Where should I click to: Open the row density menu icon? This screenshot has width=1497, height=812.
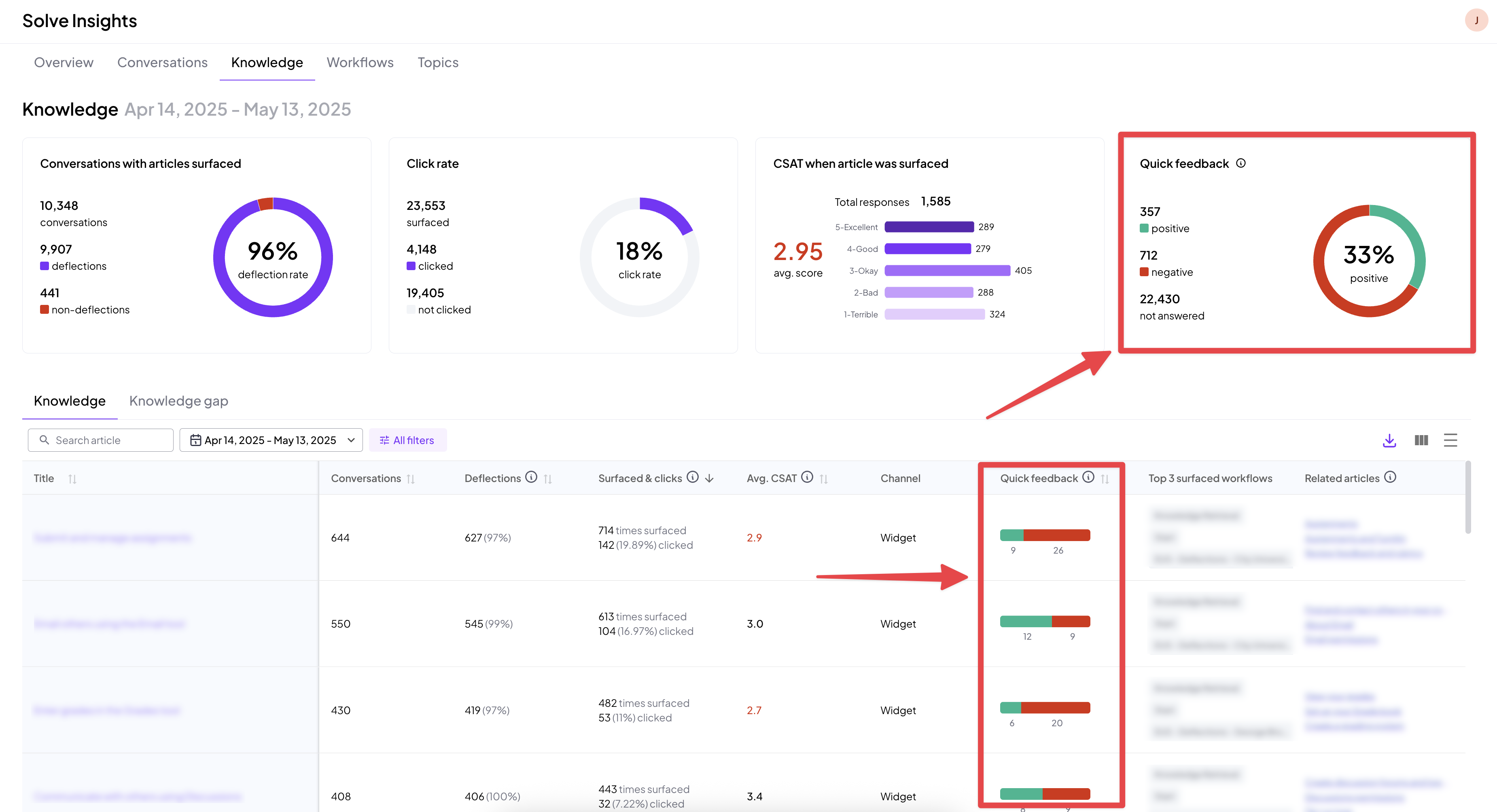coord(1450,440)
